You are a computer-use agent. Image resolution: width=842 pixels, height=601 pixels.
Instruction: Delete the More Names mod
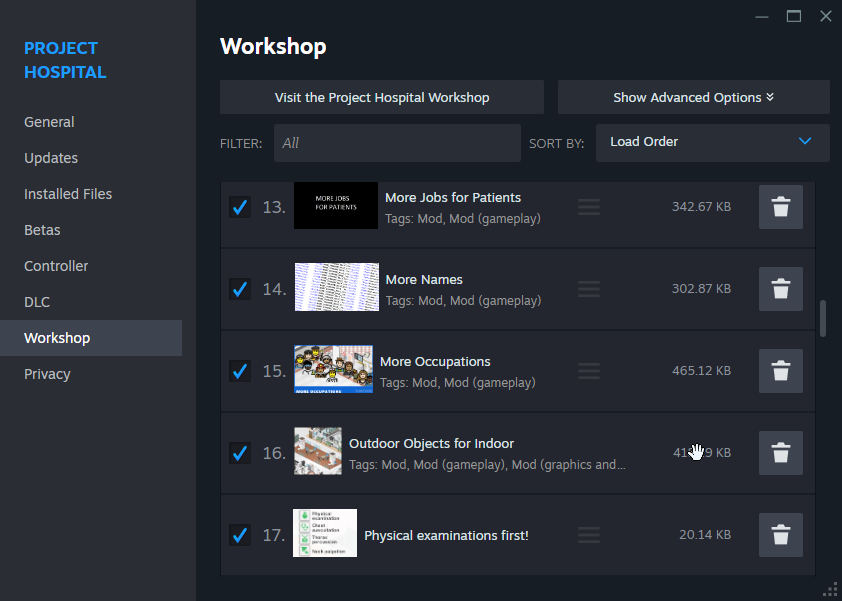tap(780, 289)
